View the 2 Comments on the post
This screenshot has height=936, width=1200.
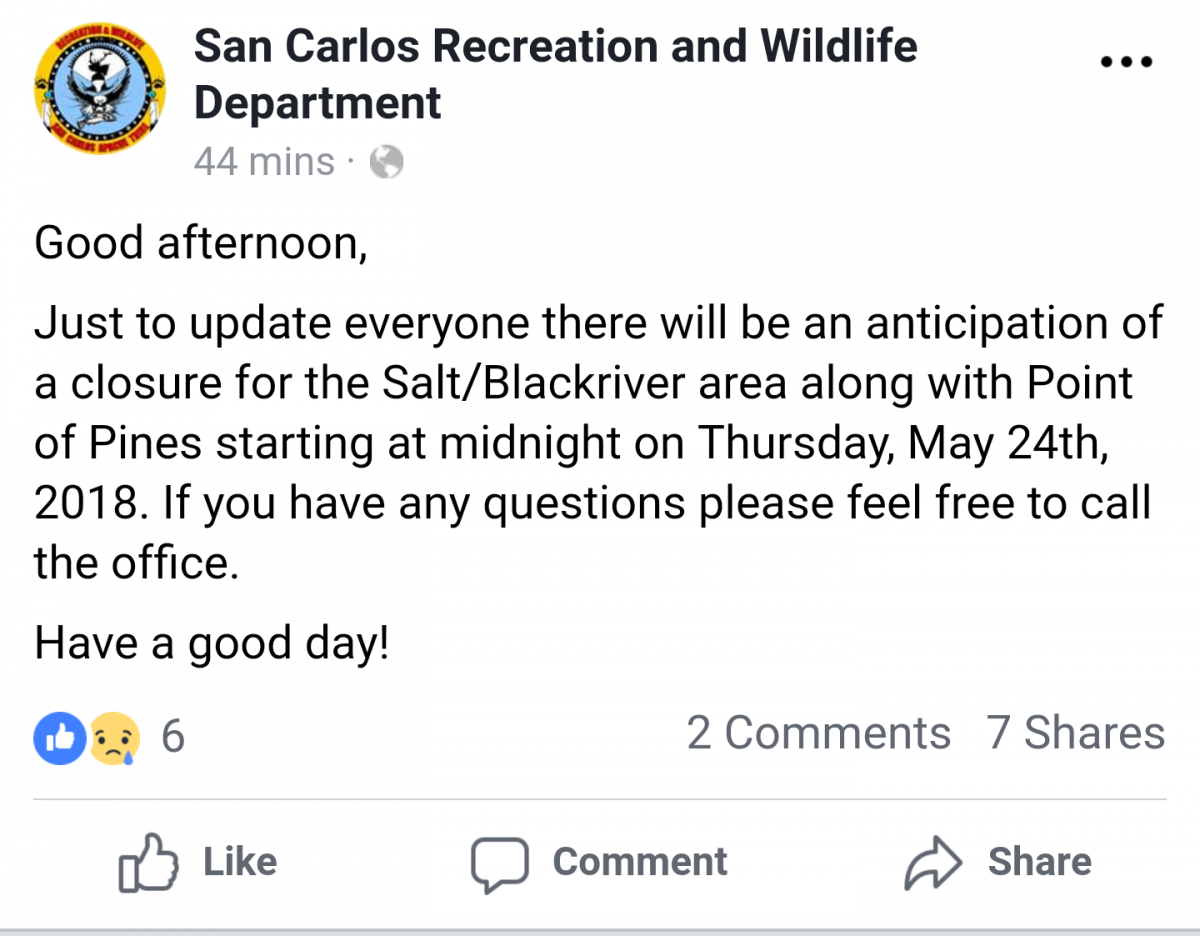(x=818, y=733)
